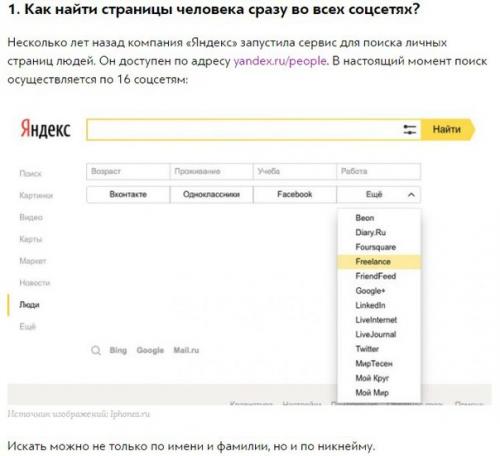This screenshot has height=456, width=500.
Task: Choose LiveInternet in the dropdown
Action: (379, 320)
